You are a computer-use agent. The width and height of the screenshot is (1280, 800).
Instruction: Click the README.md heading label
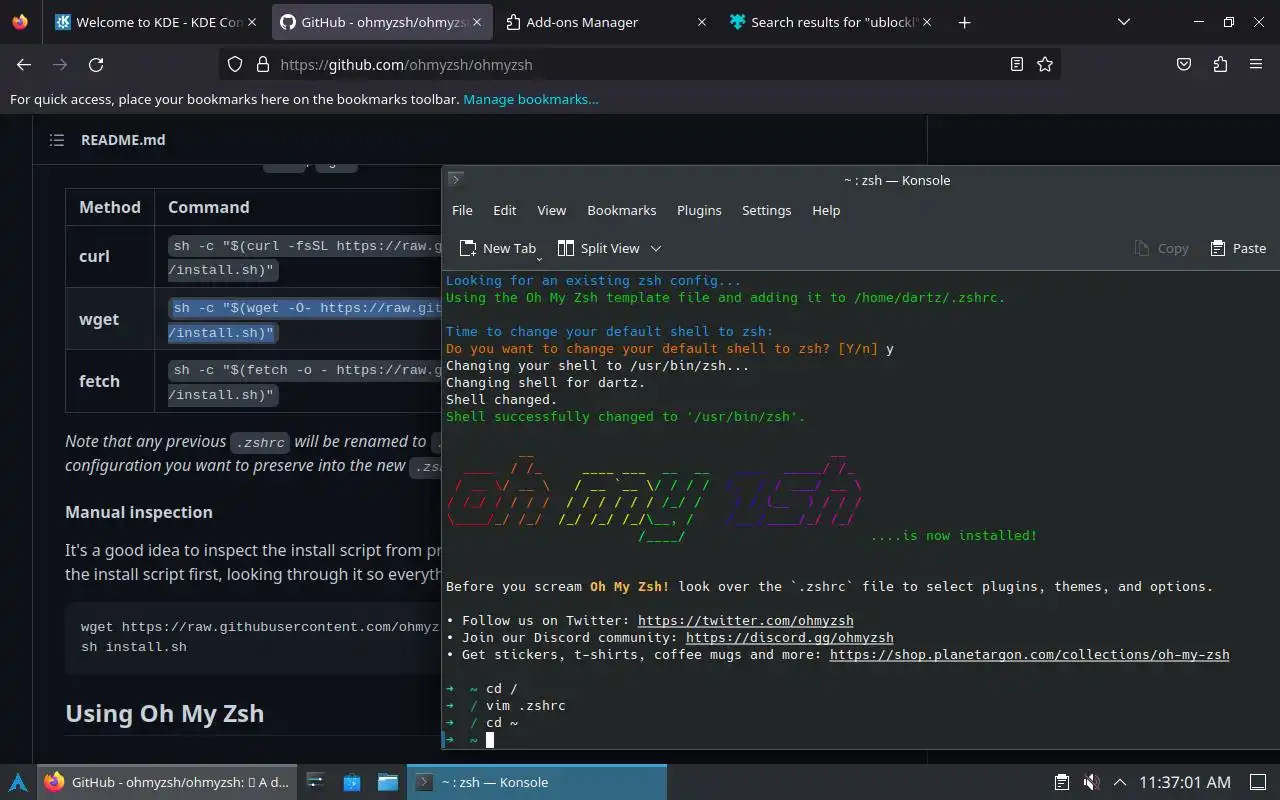123,140
